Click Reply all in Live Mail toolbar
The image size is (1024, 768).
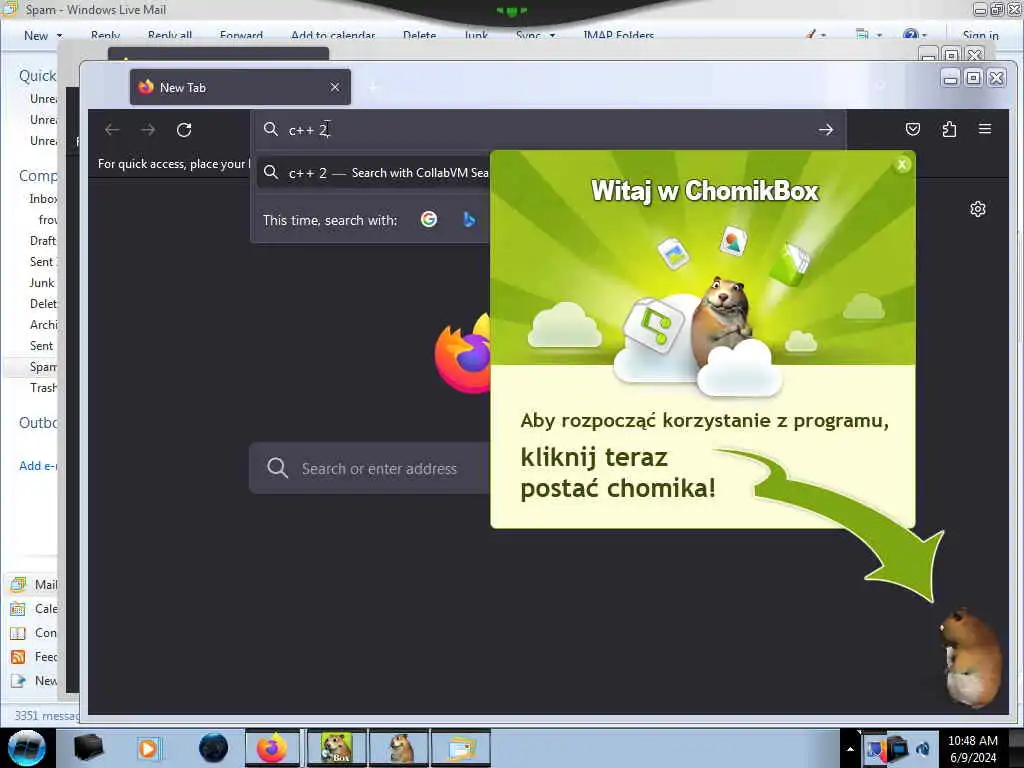(170, 35)
